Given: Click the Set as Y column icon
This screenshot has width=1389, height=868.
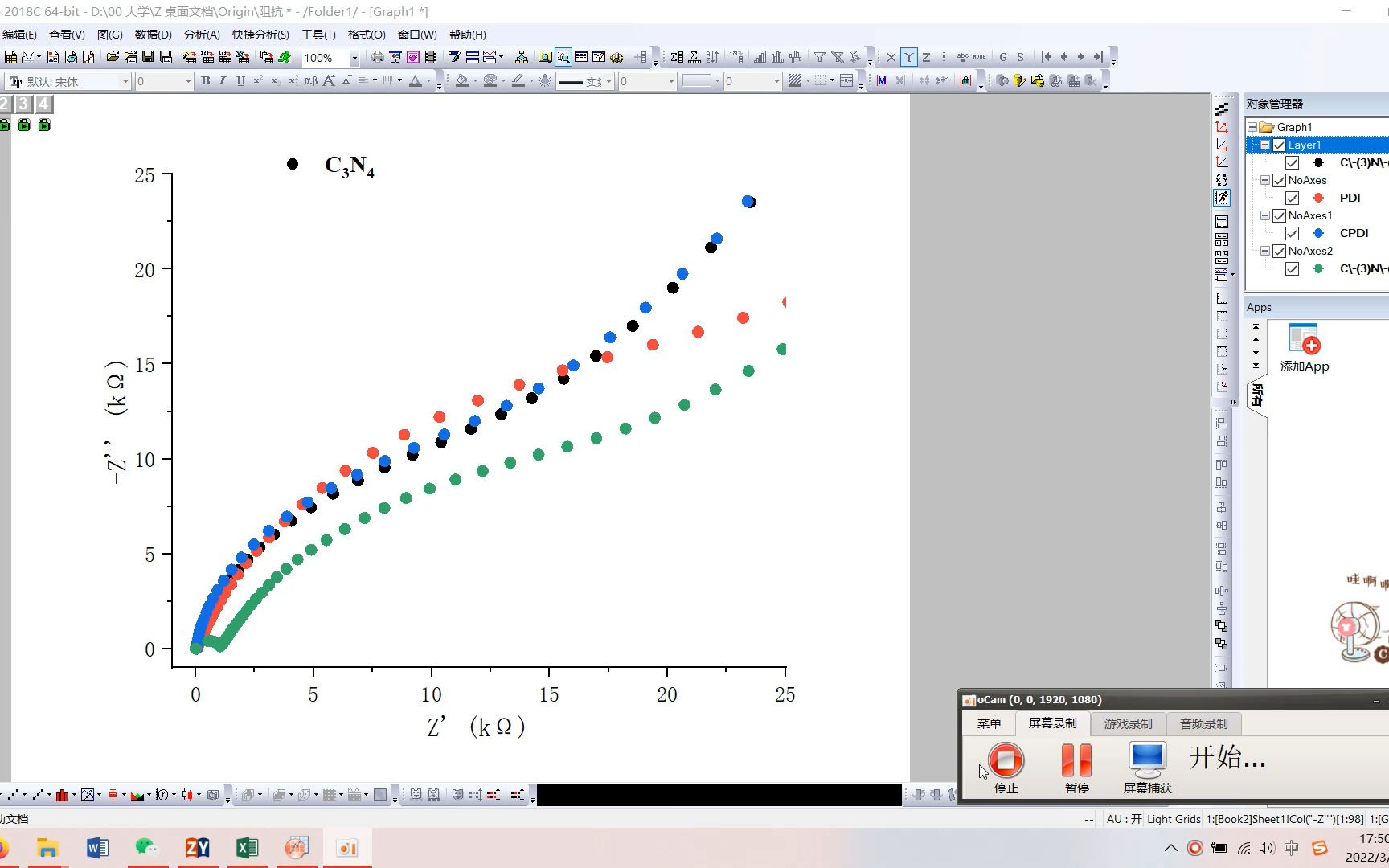Looking at the screenshot, I should click(x=908, y=57).
